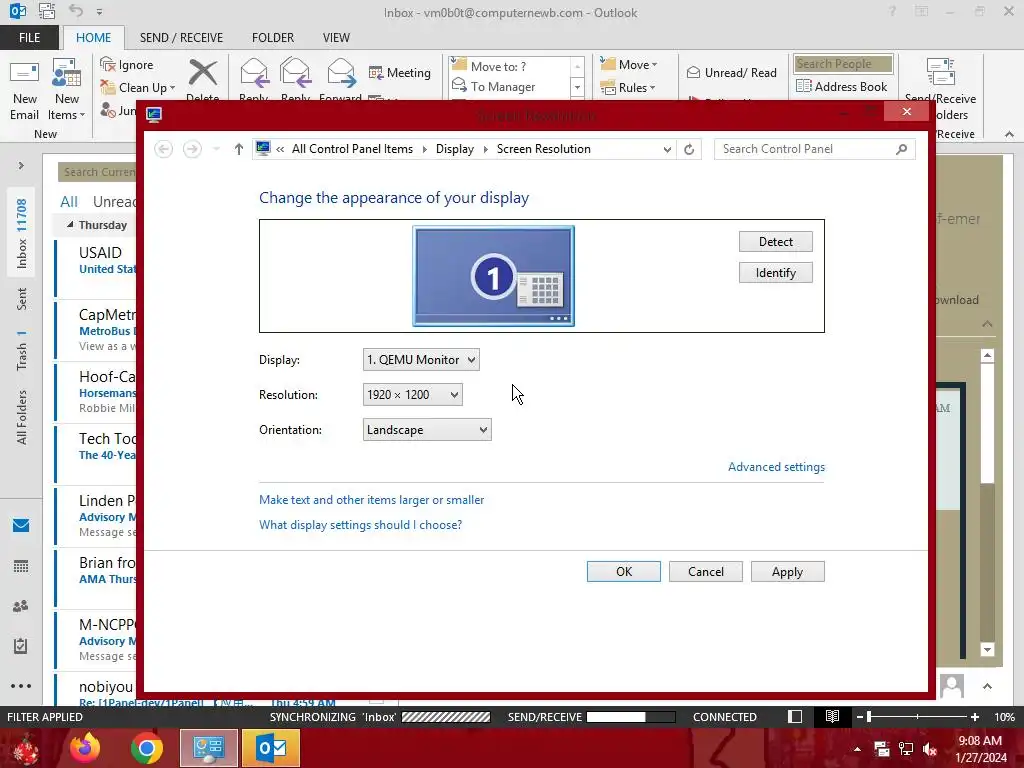This screenshot has height=768, width=1024.
Task: Choose 'To Manager' quick step
Action: pos(511,86)
